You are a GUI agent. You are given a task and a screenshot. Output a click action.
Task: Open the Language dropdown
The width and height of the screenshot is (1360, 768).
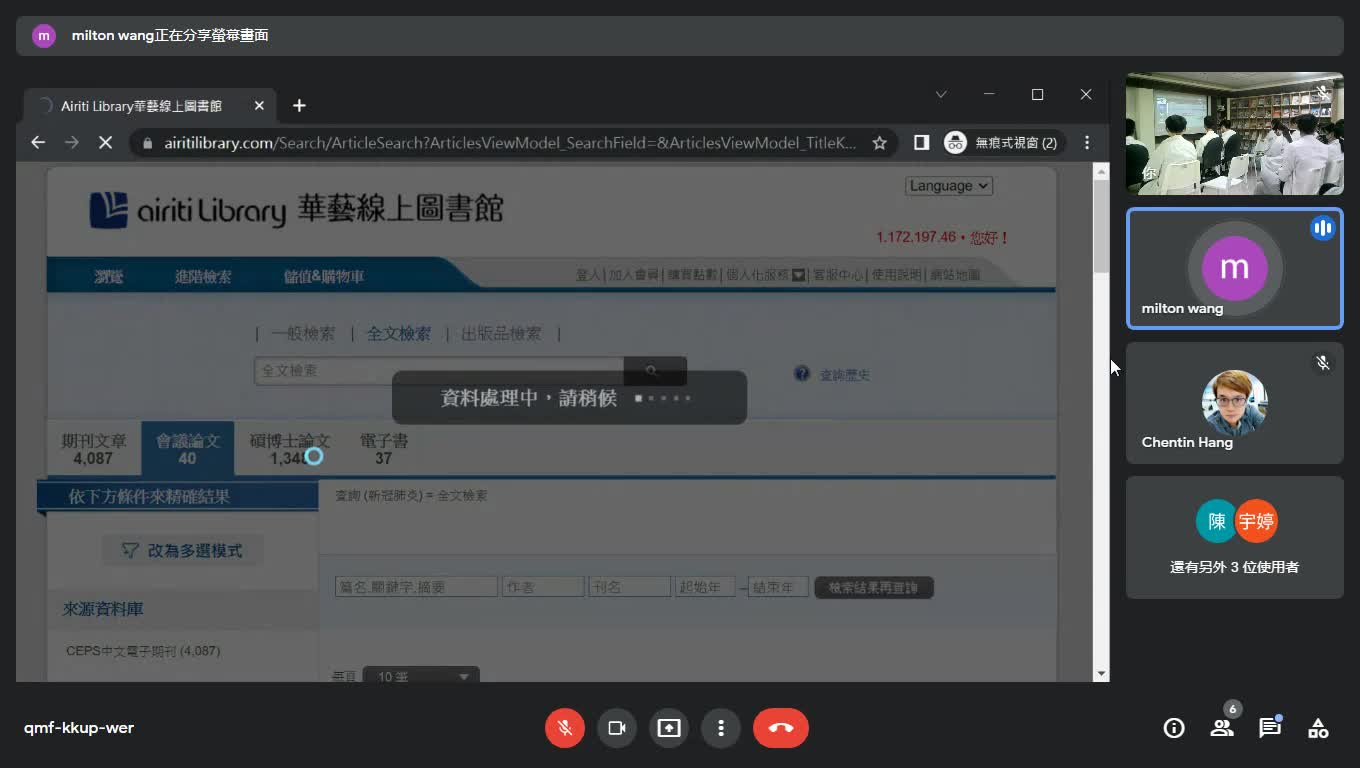pyautogui.click(x=949, y=186)
